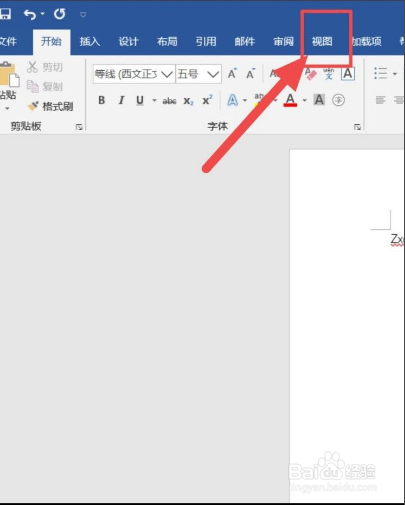
Task: Click 剪切 (Cut)
Action: (x=44, y=67)
